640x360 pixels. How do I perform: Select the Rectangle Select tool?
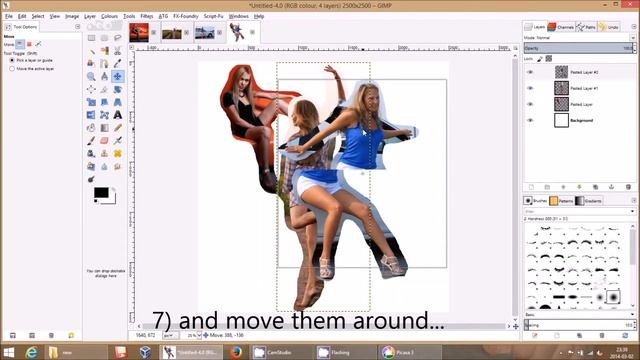pos(91,38)
